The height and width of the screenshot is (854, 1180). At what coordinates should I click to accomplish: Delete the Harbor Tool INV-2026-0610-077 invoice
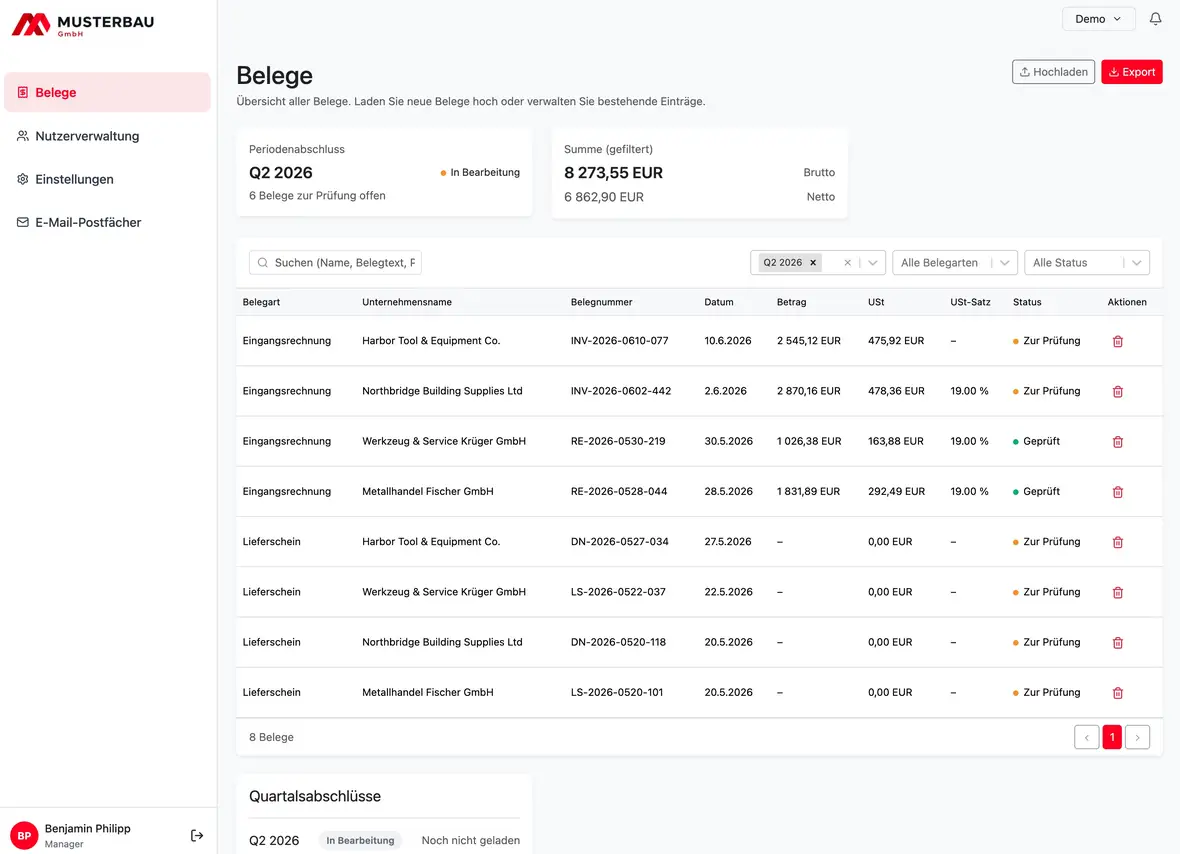(x=1118, y=341)
